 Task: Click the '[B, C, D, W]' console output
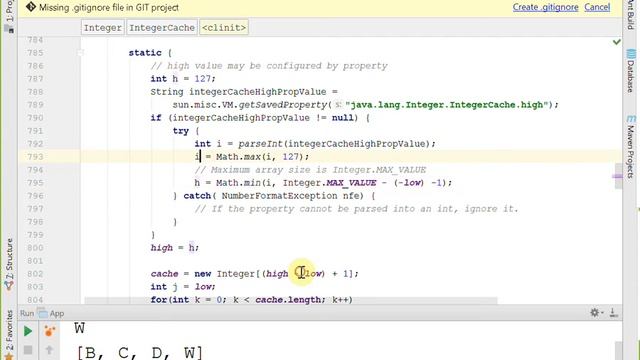tap(140, 352)
